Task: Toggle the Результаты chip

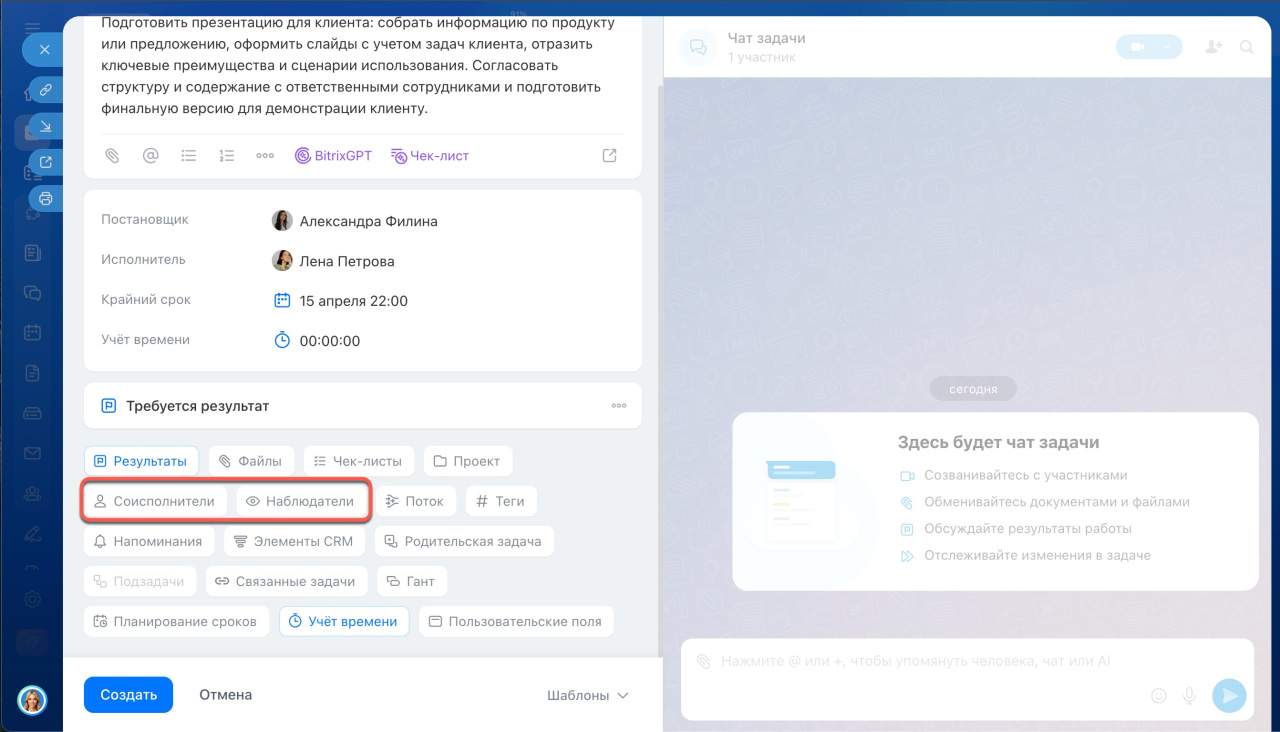Action: [141, 461]
